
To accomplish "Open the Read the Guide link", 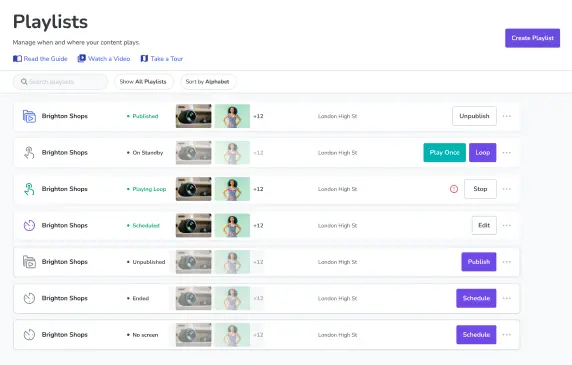I will 46,59.
